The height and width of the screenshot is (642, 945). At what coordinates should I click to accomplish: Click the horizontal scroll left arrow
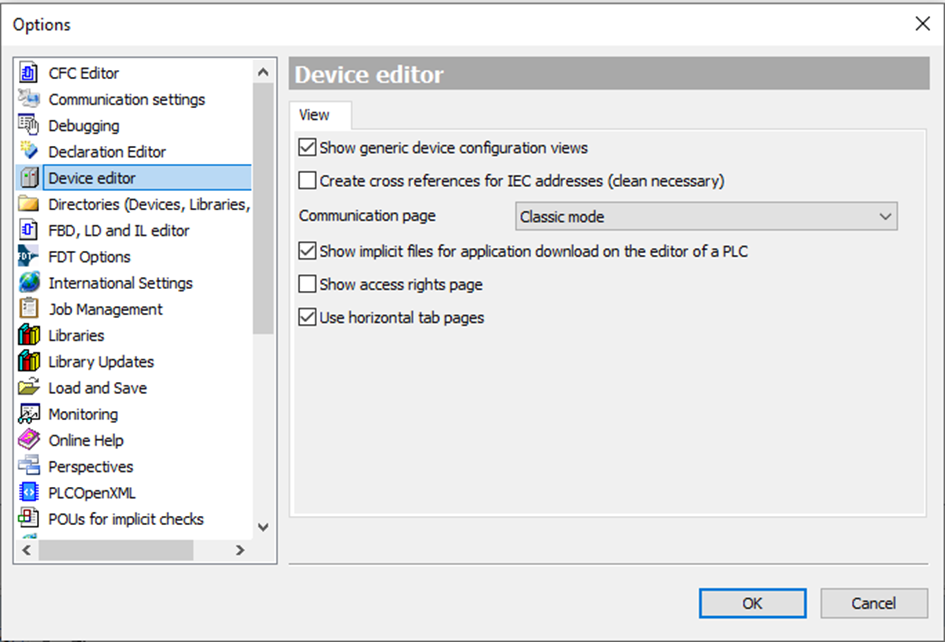[27, 550]
